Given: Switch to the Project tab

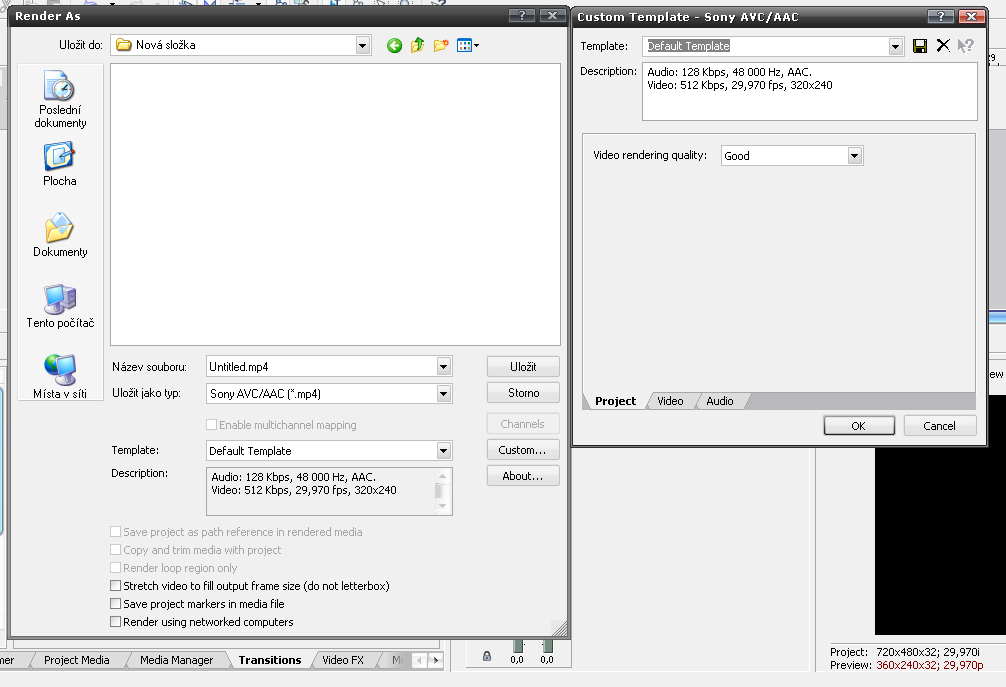Looking at the screenshot, I should 615,401.
